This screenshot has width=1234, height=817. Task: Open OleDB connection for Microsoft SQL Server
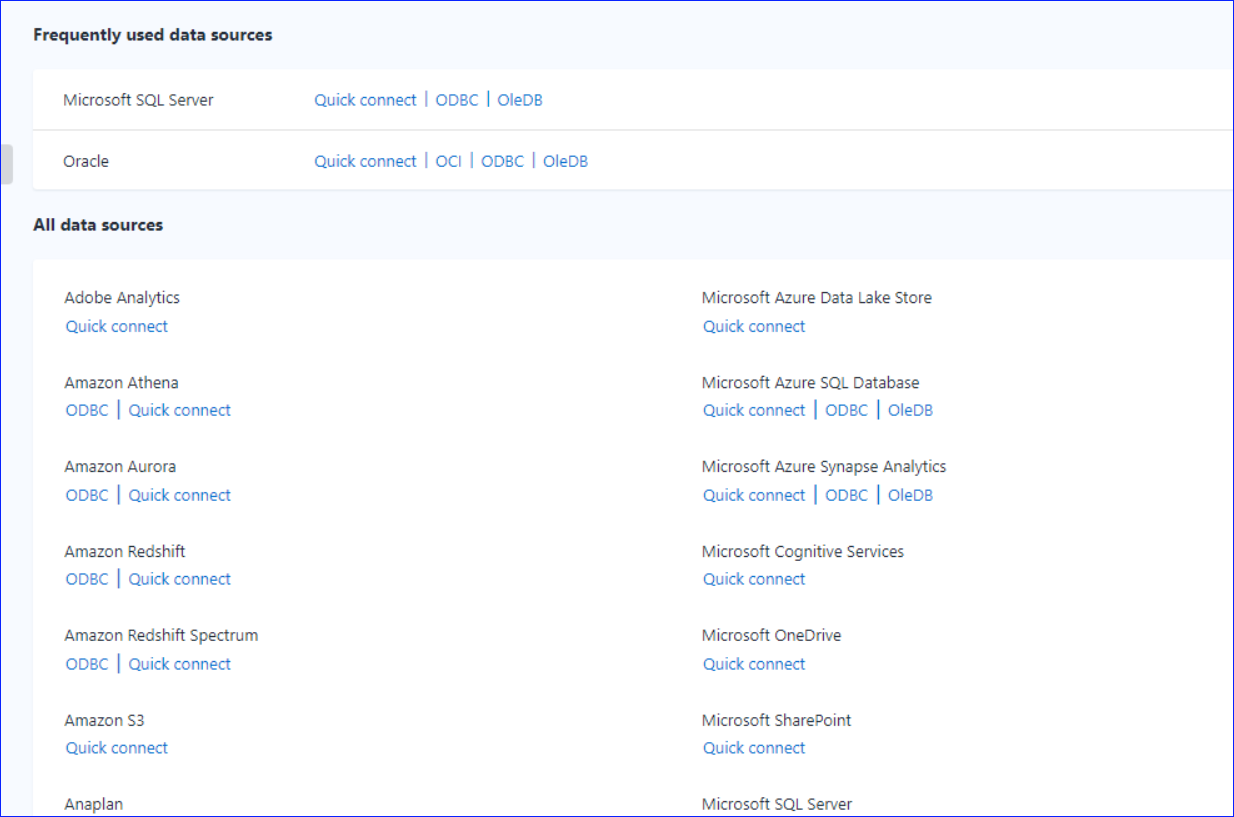(x=519, y=100)
